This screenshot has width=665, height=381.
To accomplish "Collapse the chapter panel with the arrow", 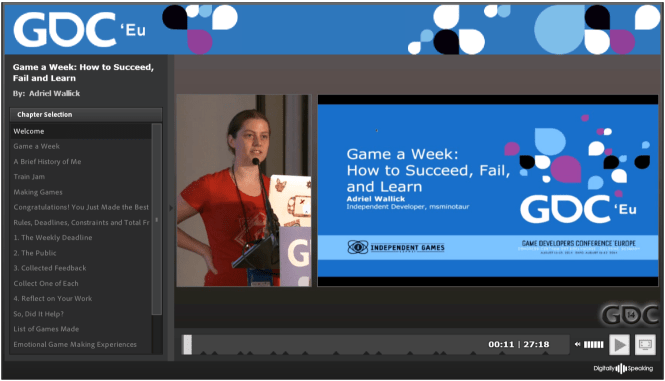I will tap(171, 208).
